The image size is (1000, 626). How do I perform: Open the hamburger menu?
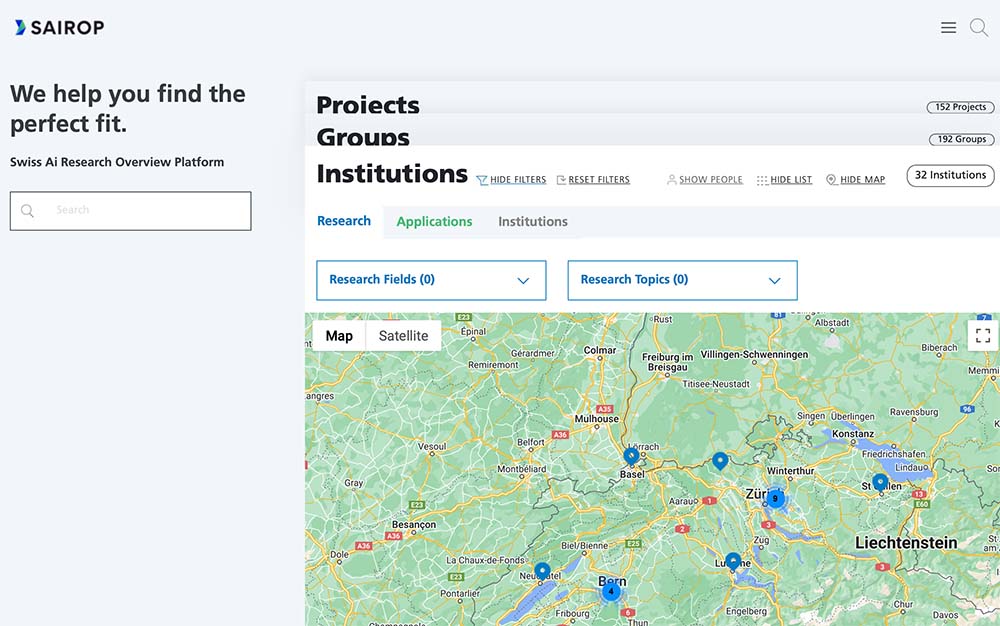(948, 27)
